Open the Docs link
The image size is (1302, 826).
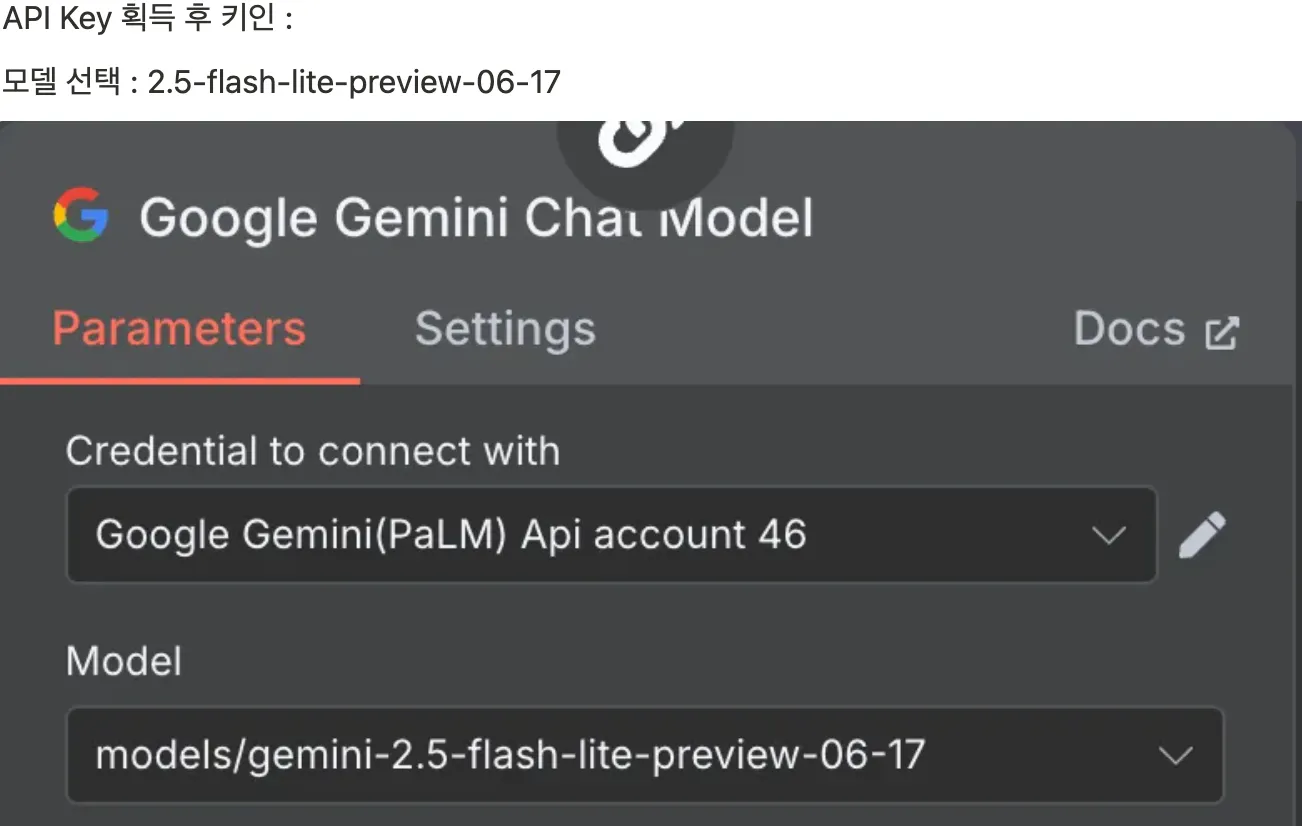click(x=1130, y=329)
